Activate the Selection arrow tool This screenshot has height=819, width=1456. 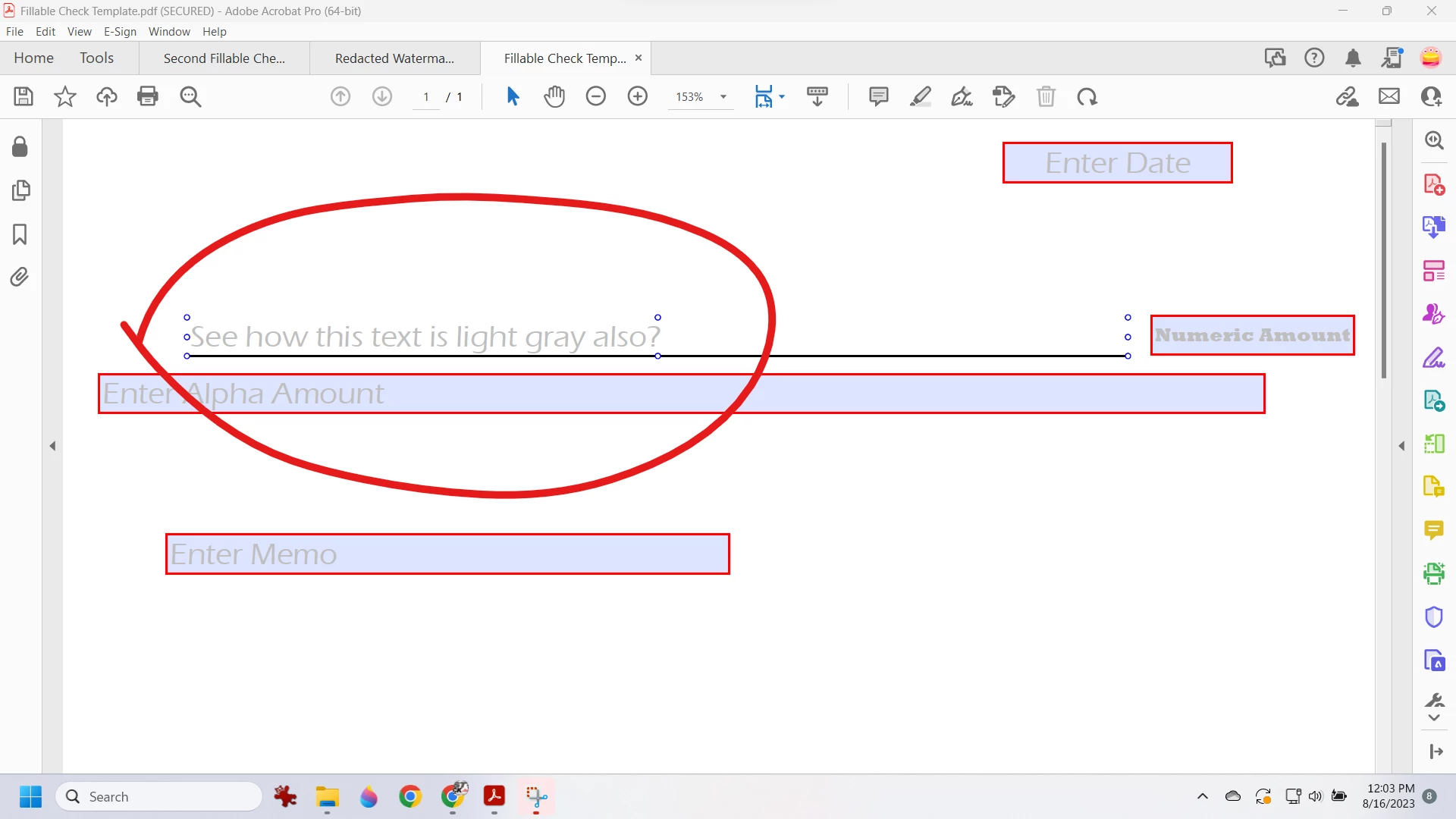pos(513,96)
